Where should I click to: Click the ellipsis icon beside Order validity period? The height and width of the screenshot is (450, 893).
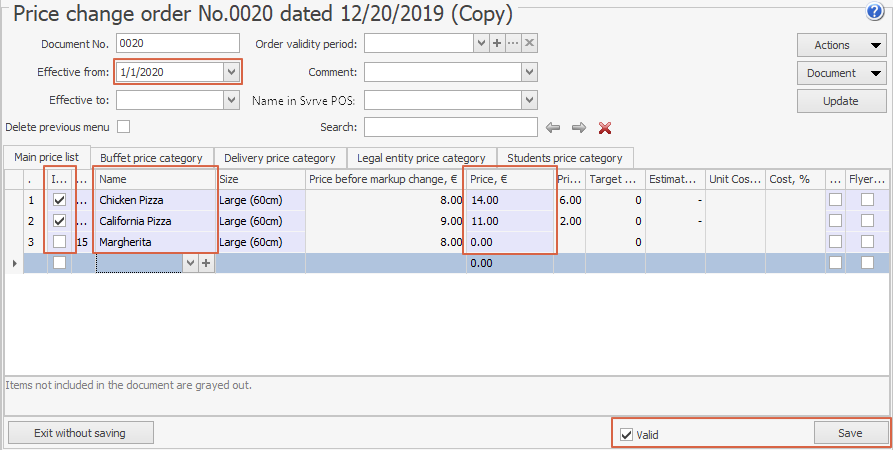[513, 44]
